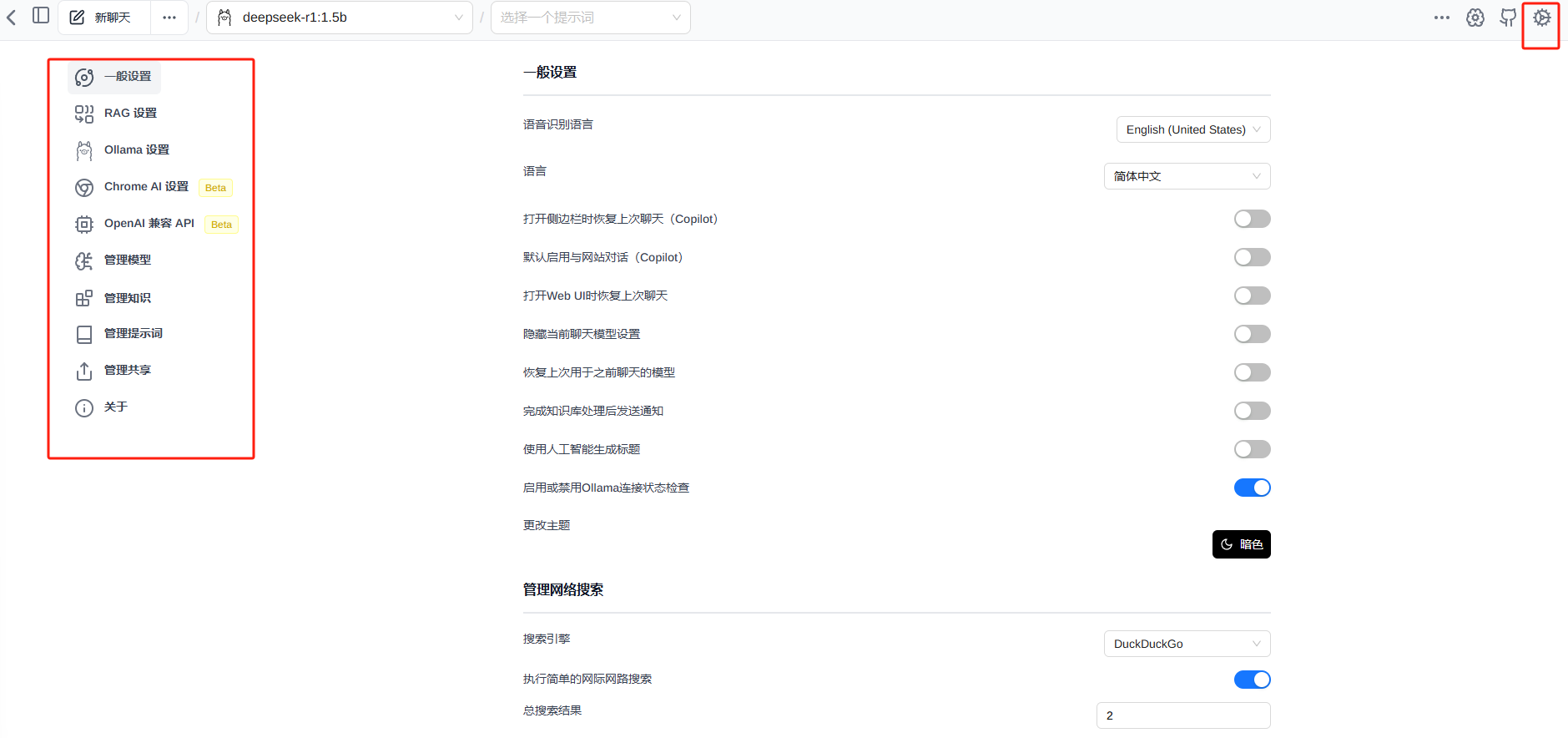Click the 更改主题 label

547,525
